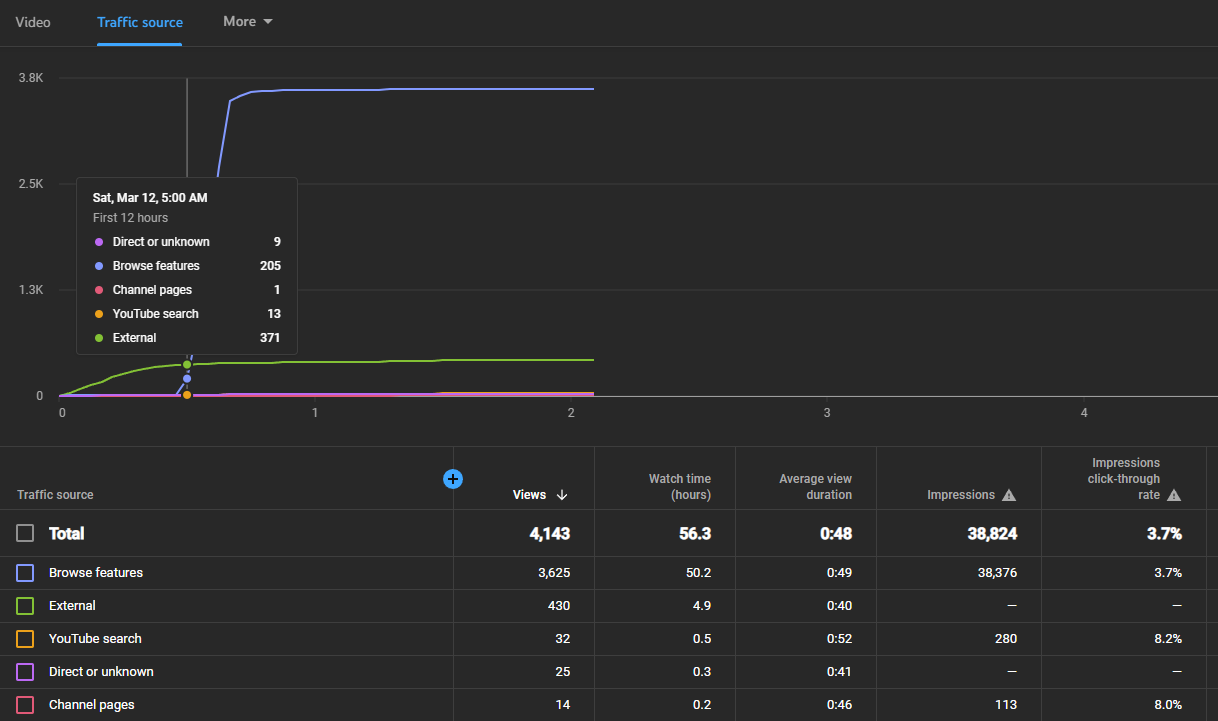Select the Traffic source tab
The width and height of the screenshot is (1218, 721).
(x=140, y=22)
